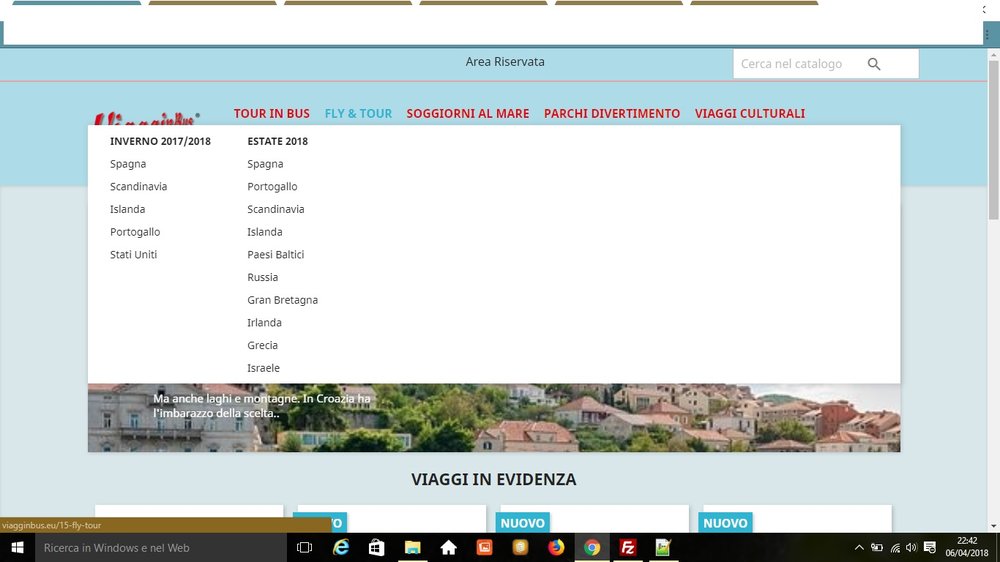
Task: Select Scandinavia under Estate 2018
Action: 276,209
